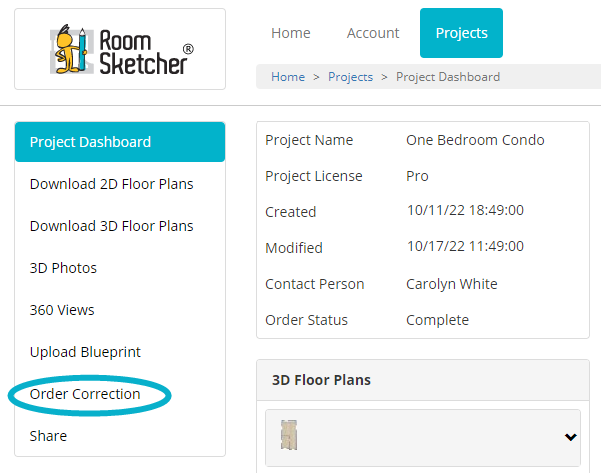
Task: Click the One Bedroom Condo project name
Action: pos(475,140)
